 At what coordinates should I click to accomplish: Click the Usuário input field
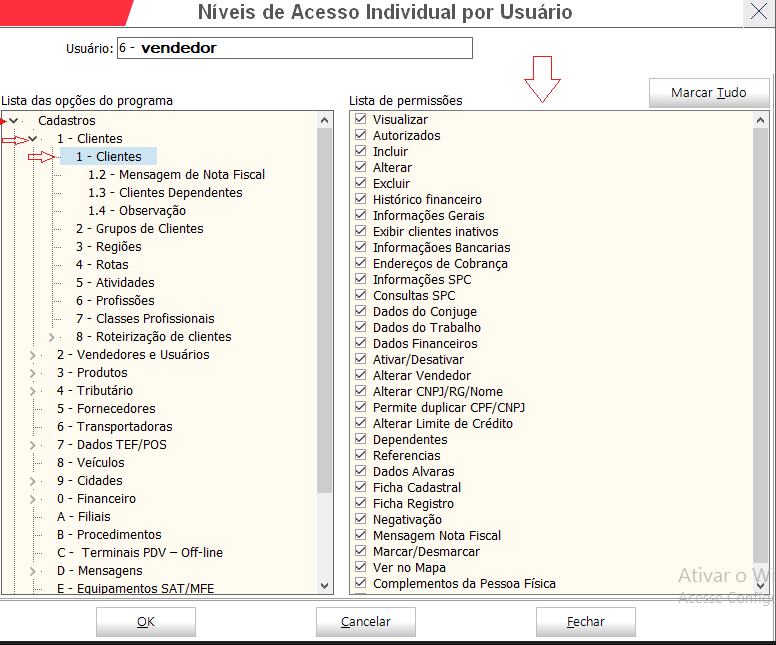(294, 48)
